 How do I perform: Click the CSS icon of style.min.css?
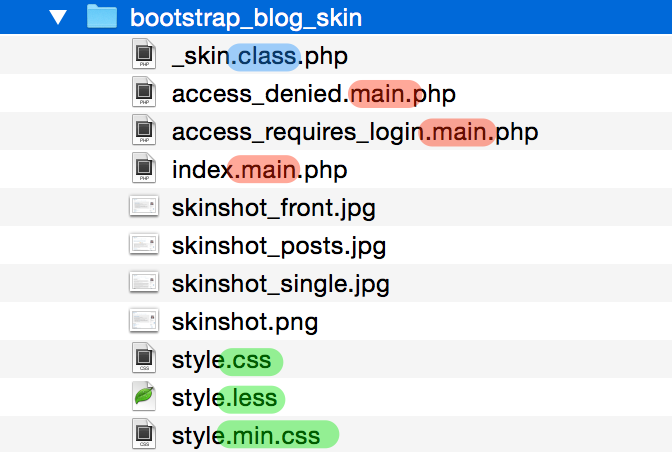click(x=144, y=434)
